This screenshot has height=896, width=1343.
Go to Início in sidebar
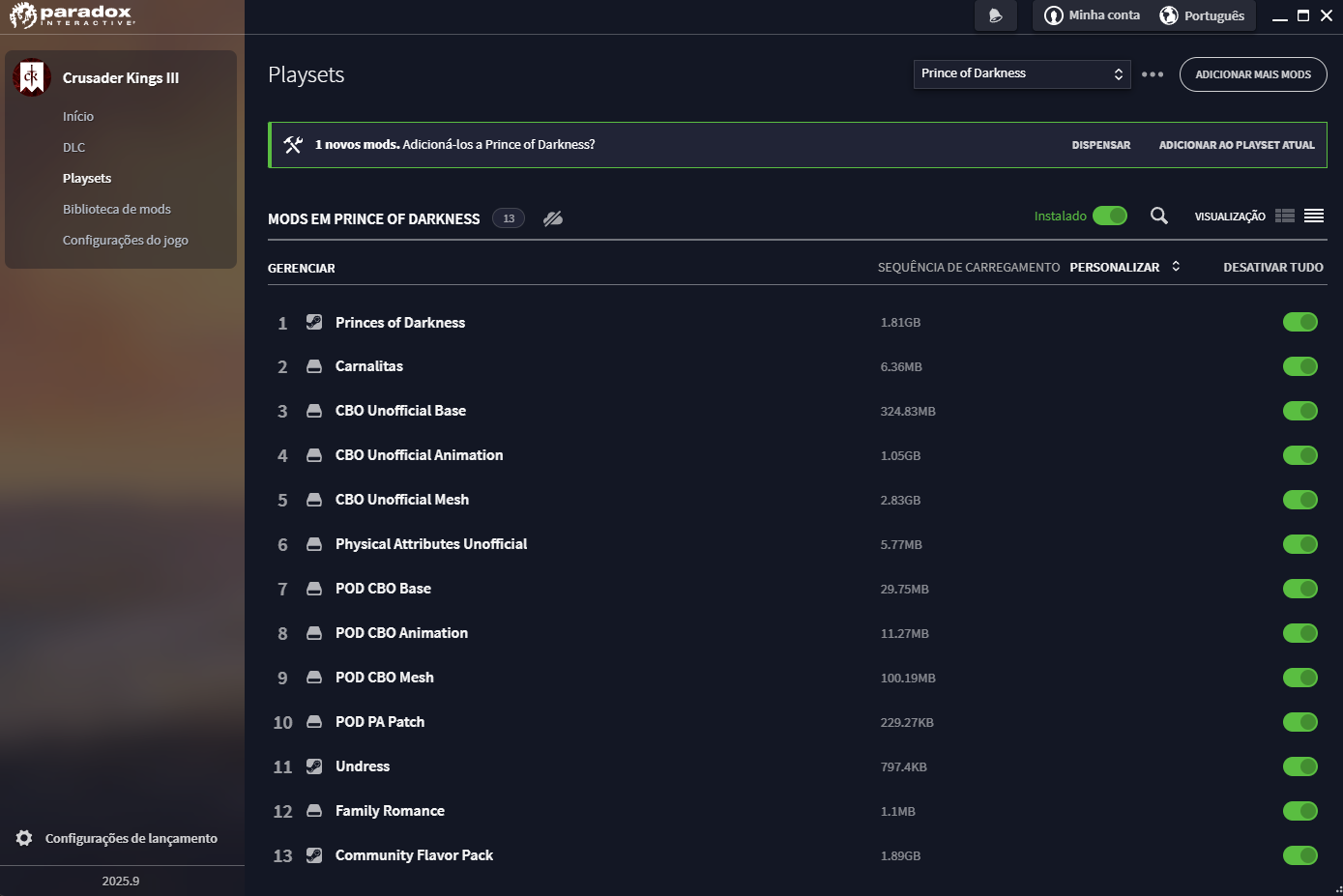(78, 116)
